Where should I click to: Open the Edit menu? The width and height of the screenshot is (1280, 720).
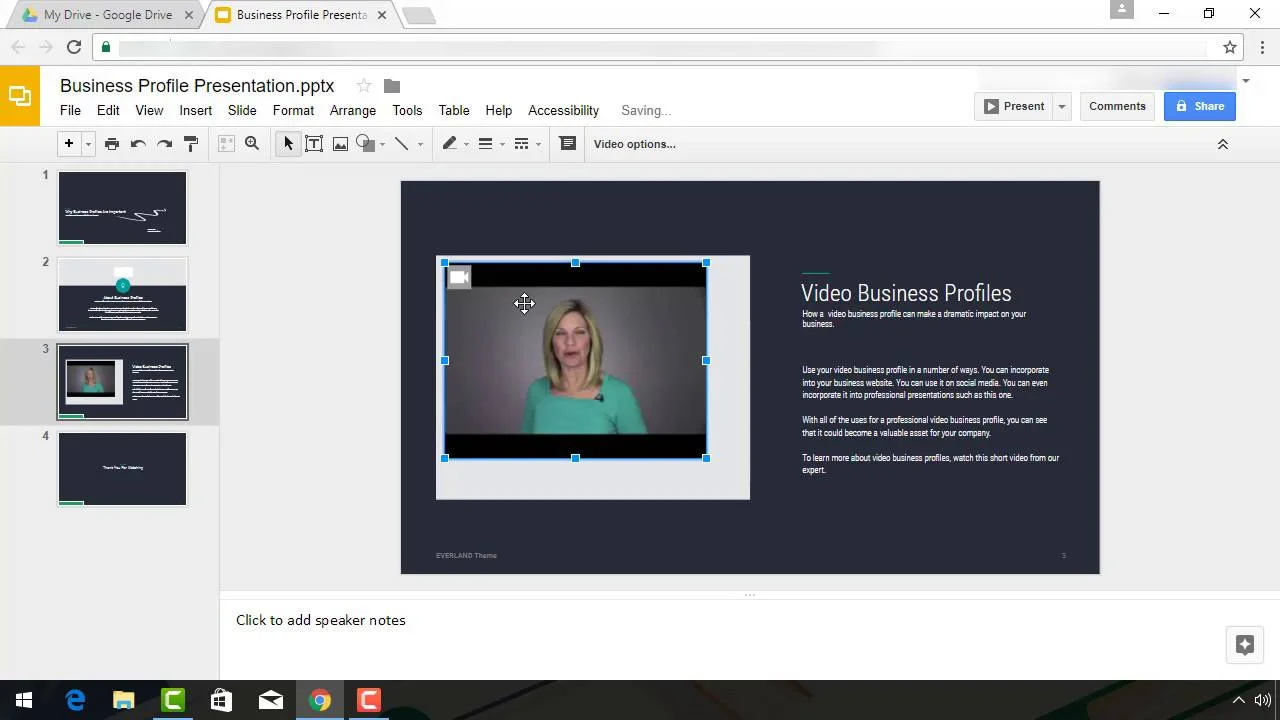click(x=108, y=110)
